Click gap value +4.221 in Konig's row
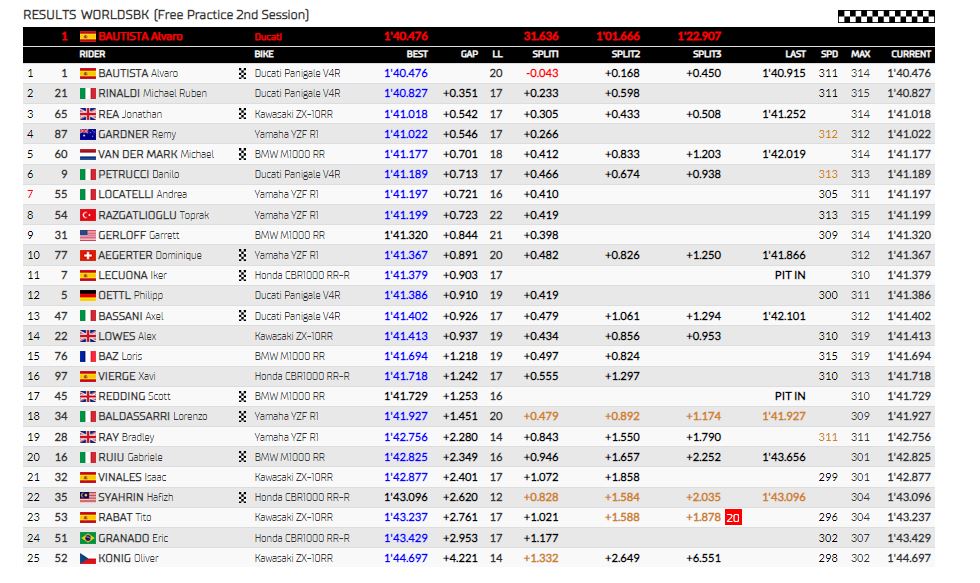 pyautogui.click(x=461, y=558)
